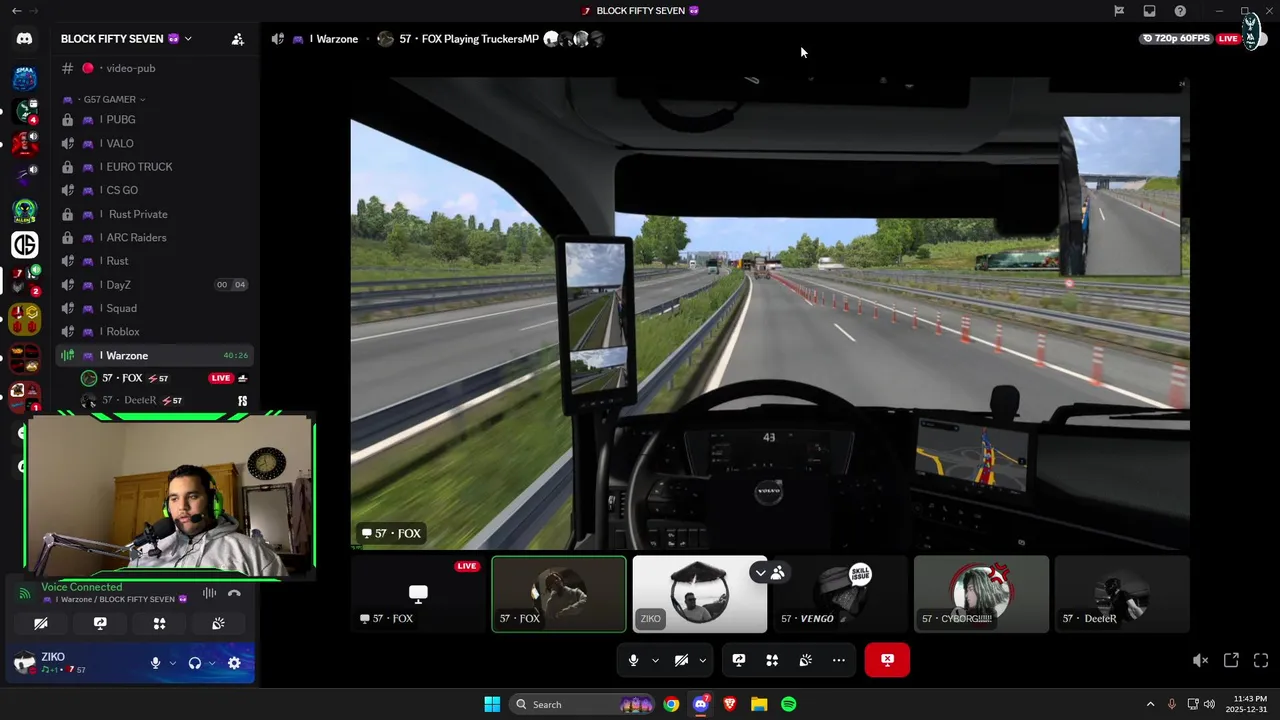Open microphone options arrow in call bar
1280x720 pixels.
coord(655,660)
